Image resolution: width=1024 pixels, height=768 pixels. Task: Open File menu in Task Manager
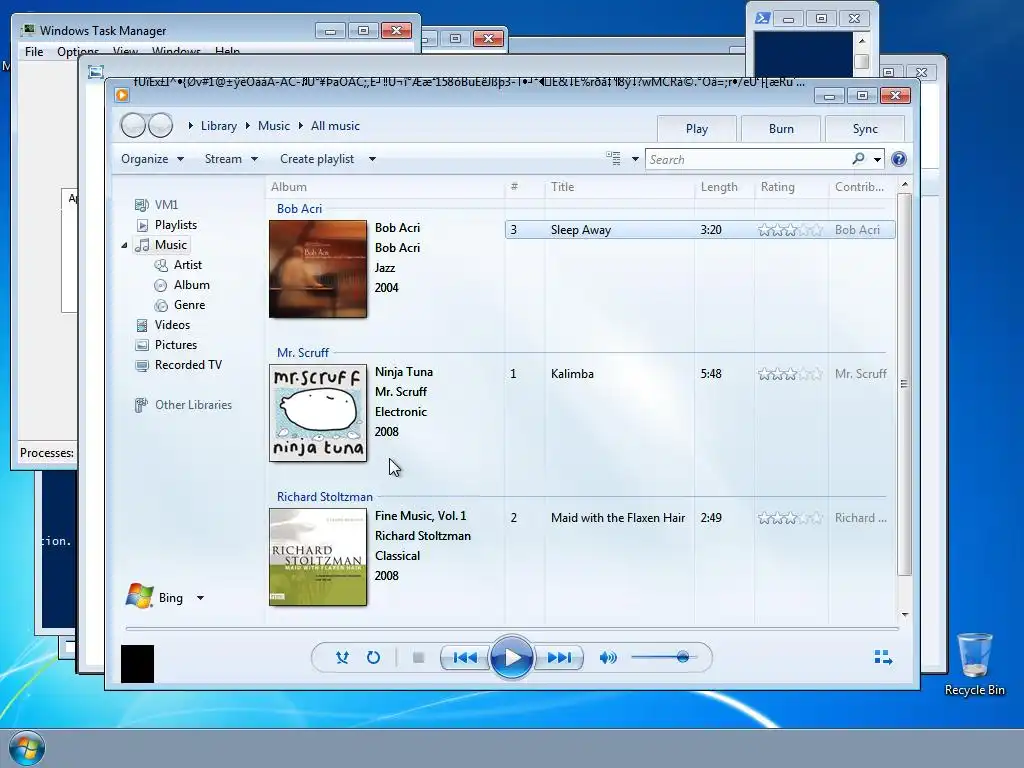tap(34, 52)
